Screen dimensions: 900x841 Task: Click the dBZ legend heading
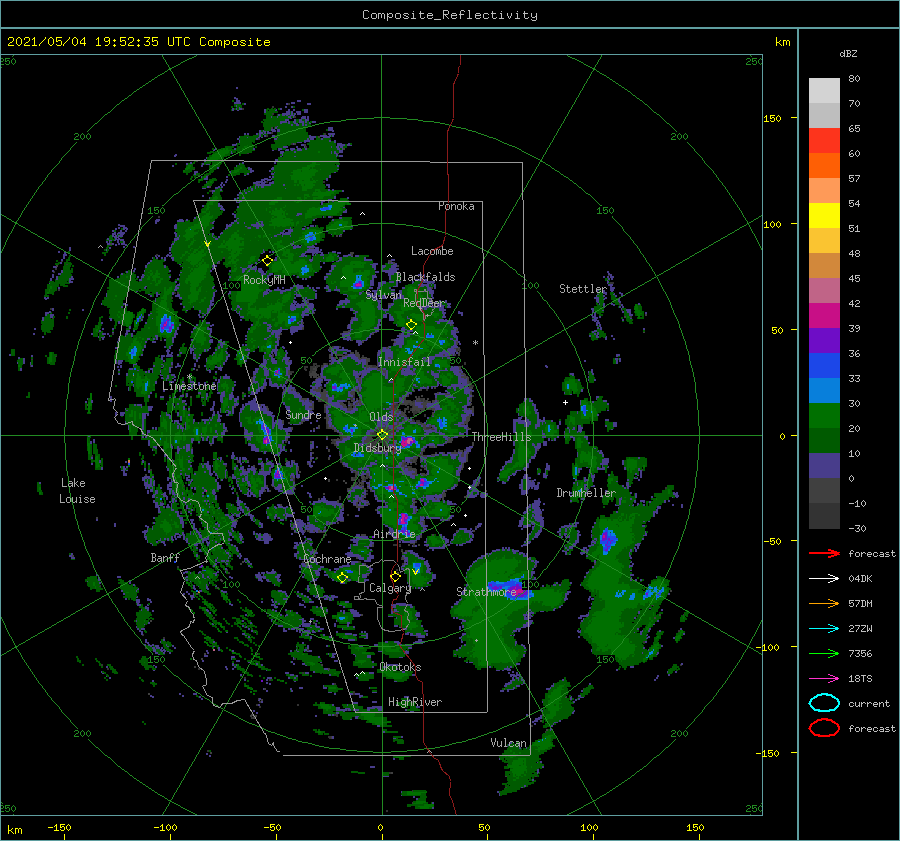click(848, 54)
